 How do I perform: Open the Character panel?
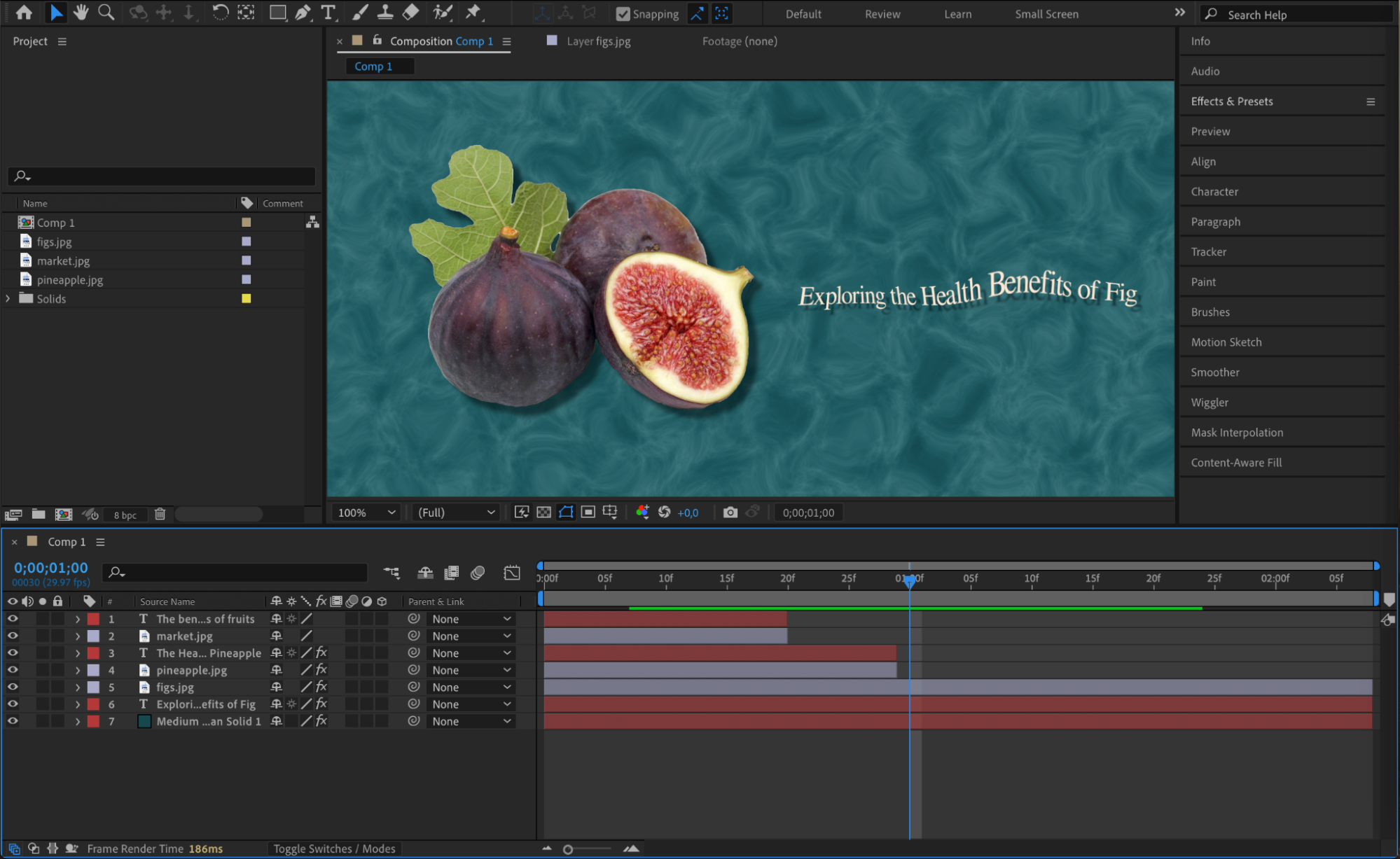(x=1214, y=192)
